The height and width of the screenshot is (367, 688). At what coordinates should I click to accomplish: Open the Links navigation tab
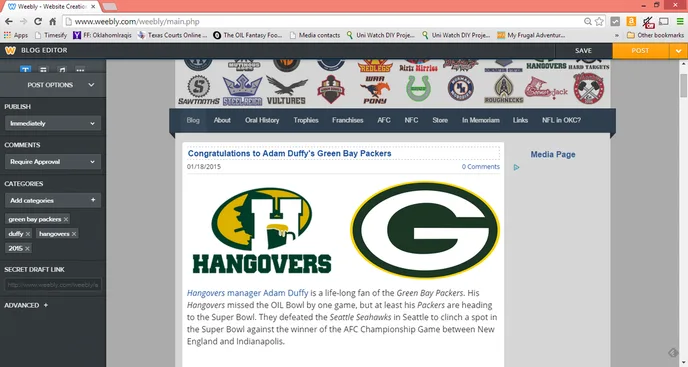click(520, 120)
